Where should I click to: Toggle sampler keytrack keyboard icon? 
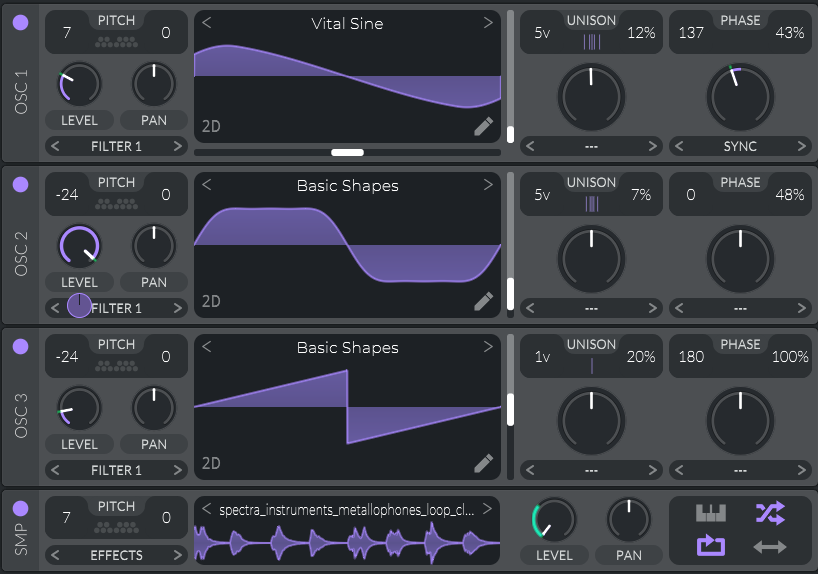tap(711, 513)
